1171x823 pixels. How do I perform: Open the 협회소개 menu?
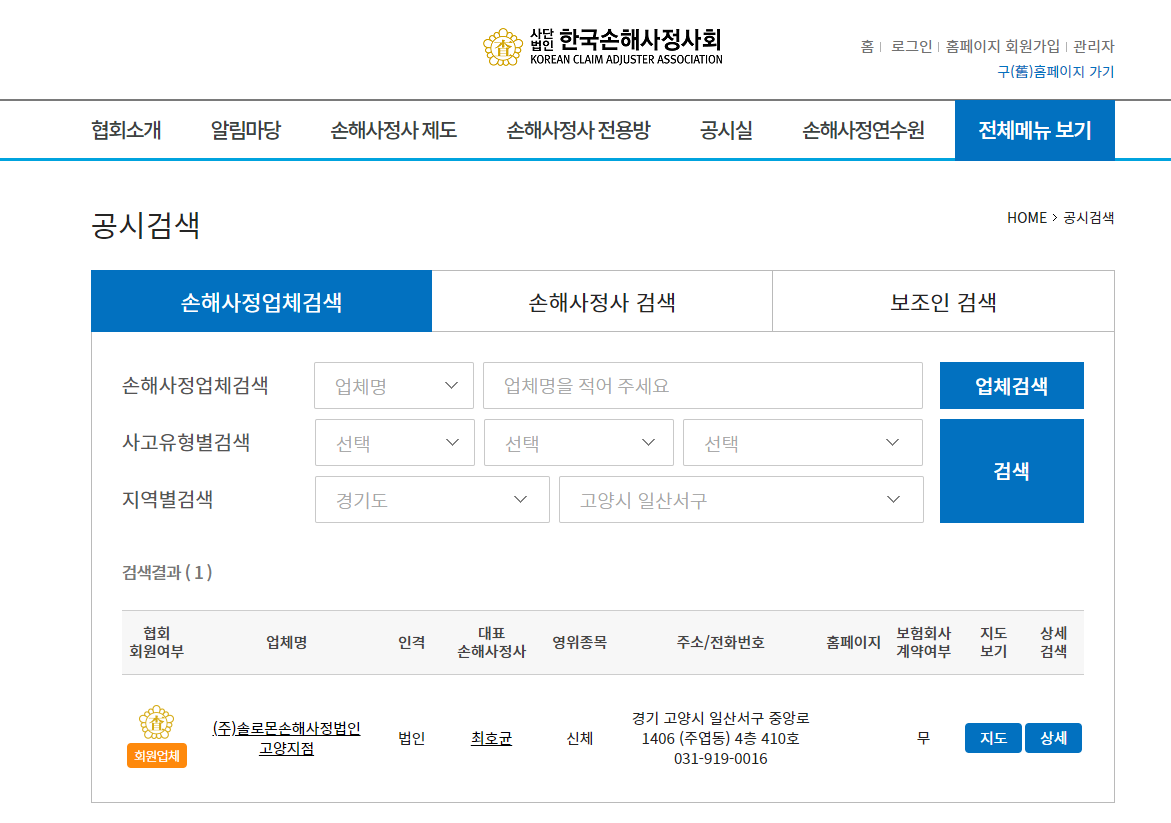pos(126,130)
